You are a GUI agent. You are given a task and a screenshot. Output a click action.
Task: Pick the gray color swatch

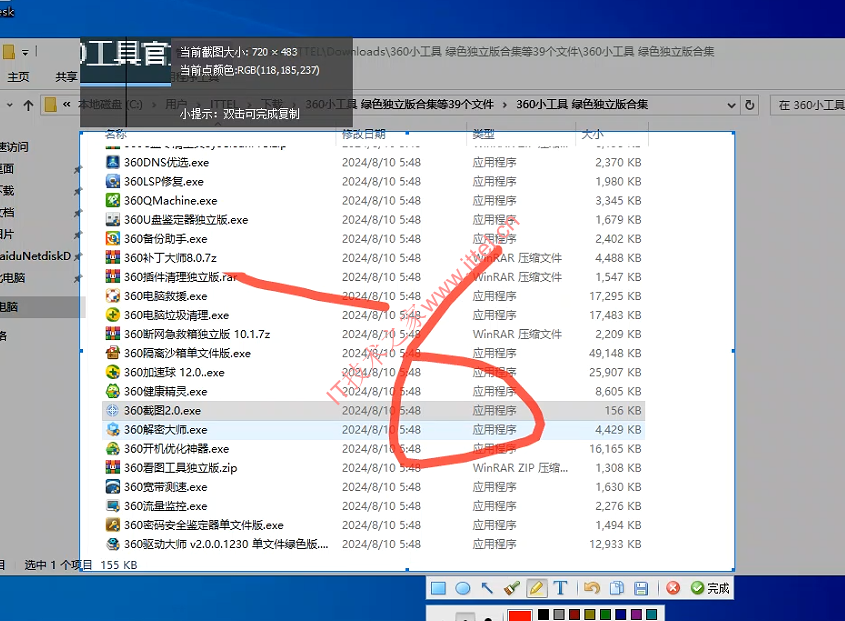[x=559, y=614]
